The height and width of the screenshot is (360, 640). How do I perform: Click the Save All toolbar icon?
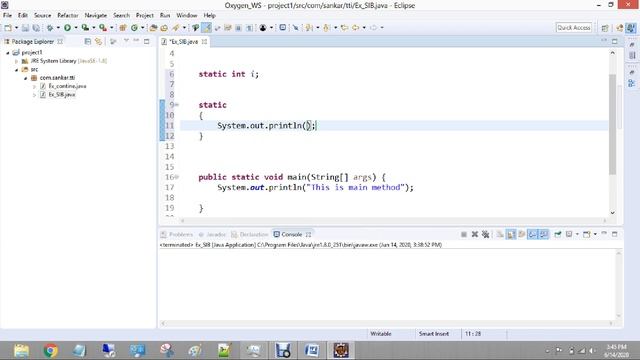[36, 28]
